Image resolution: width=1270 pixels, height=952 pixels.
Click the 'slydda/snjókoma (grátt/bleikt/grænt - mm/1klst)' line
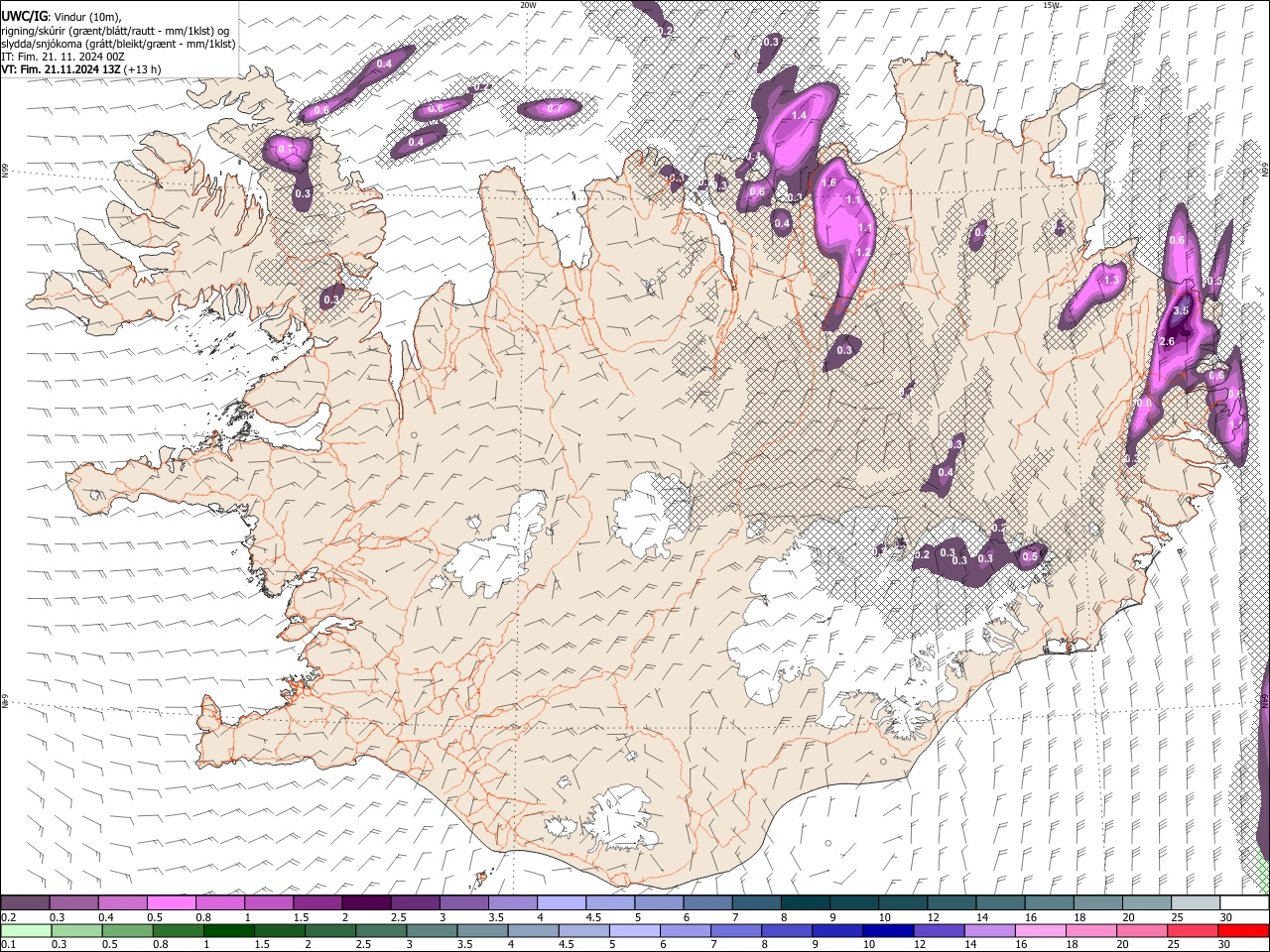tap(118, 44)
